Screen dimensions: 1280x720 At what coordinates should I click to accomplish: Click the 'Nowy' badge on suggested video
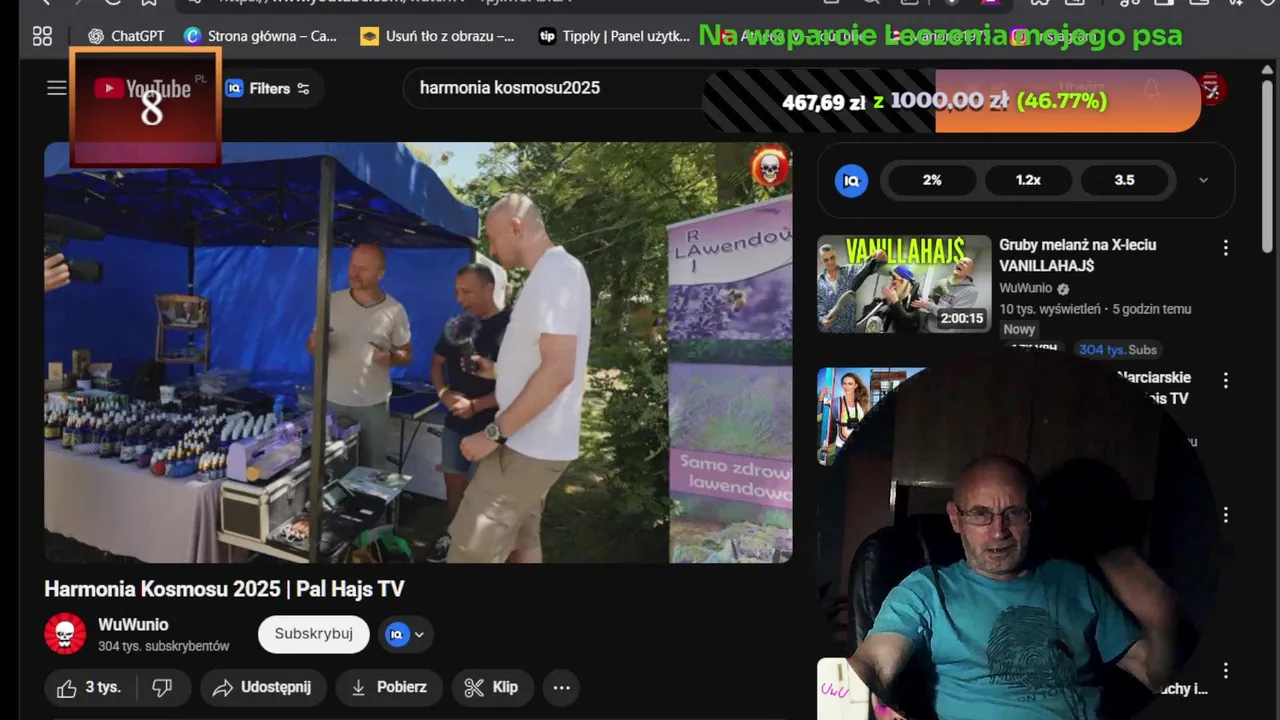coord(1019,329)
